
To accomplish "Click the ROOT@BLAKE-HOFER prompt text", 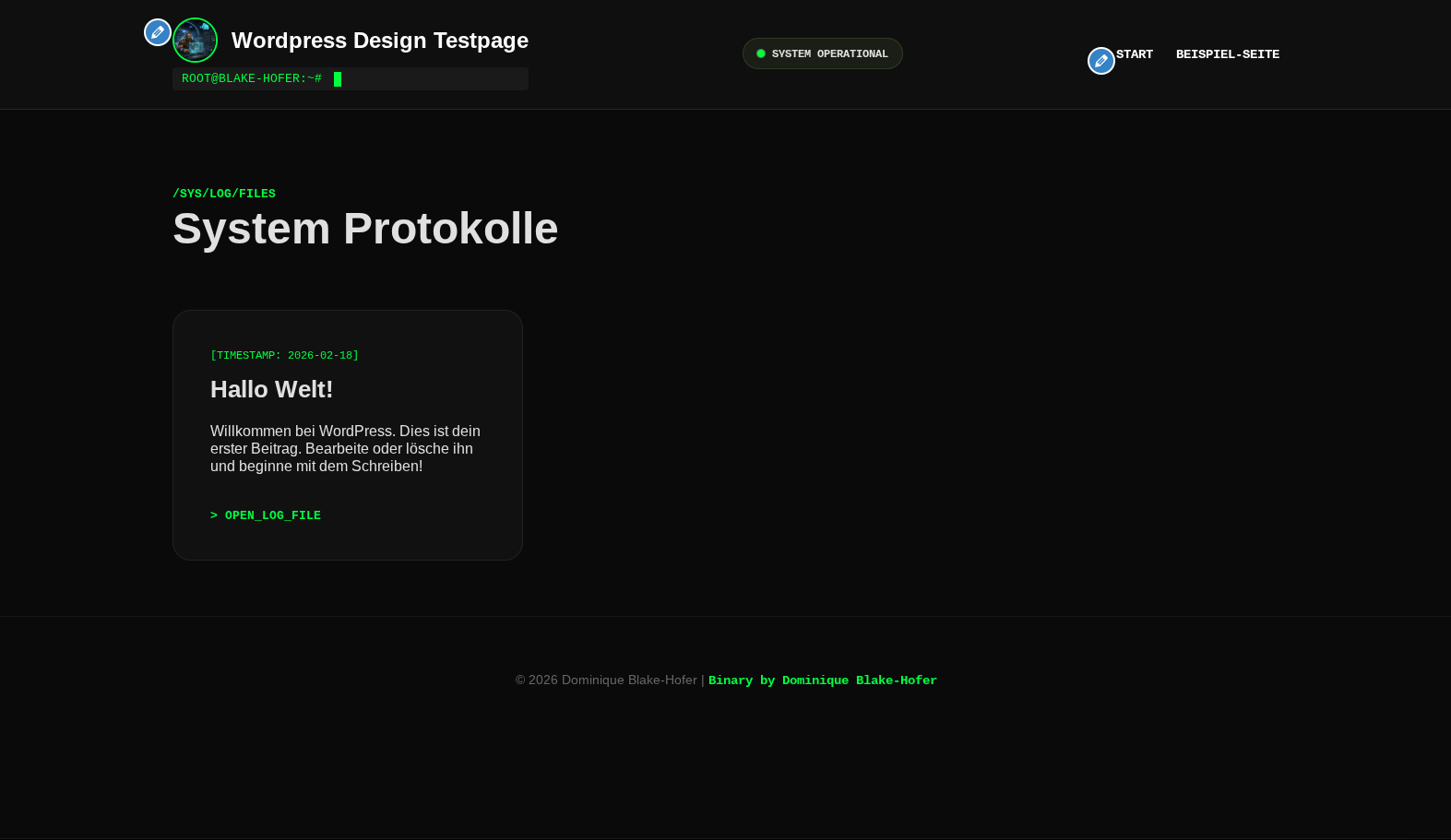I will pos(251,79).
